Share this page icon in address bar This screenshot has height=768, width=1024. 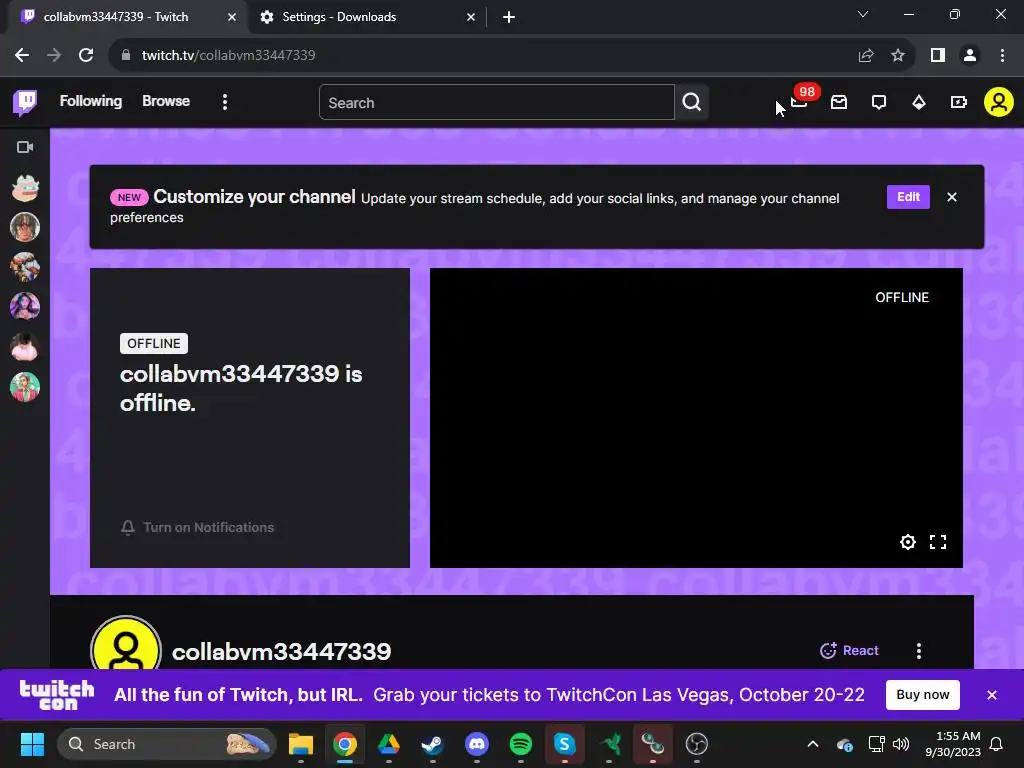click(x=866, y=55)
